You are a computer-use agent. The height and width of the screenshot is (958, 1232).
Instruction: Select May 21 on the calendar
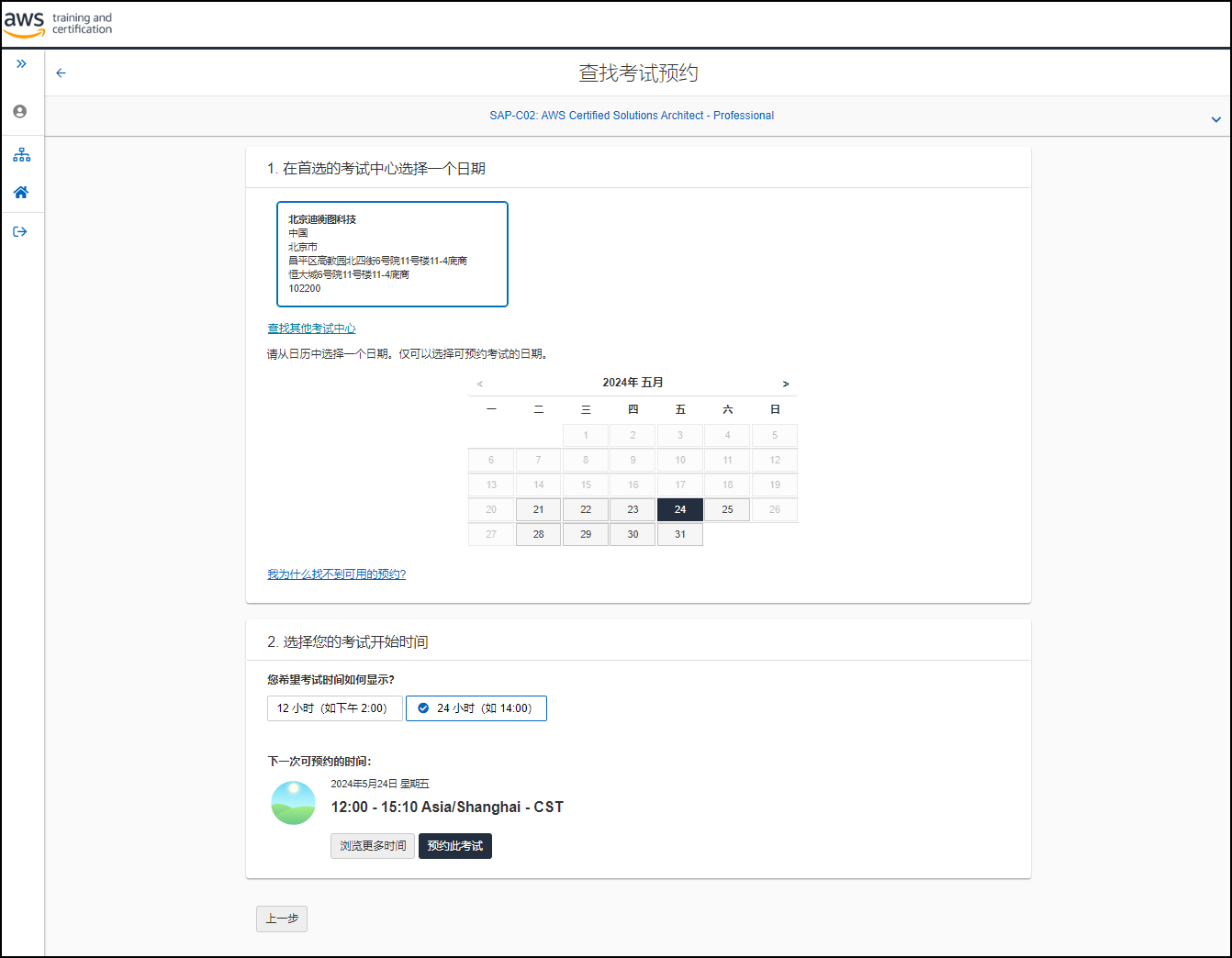point(539,509)
